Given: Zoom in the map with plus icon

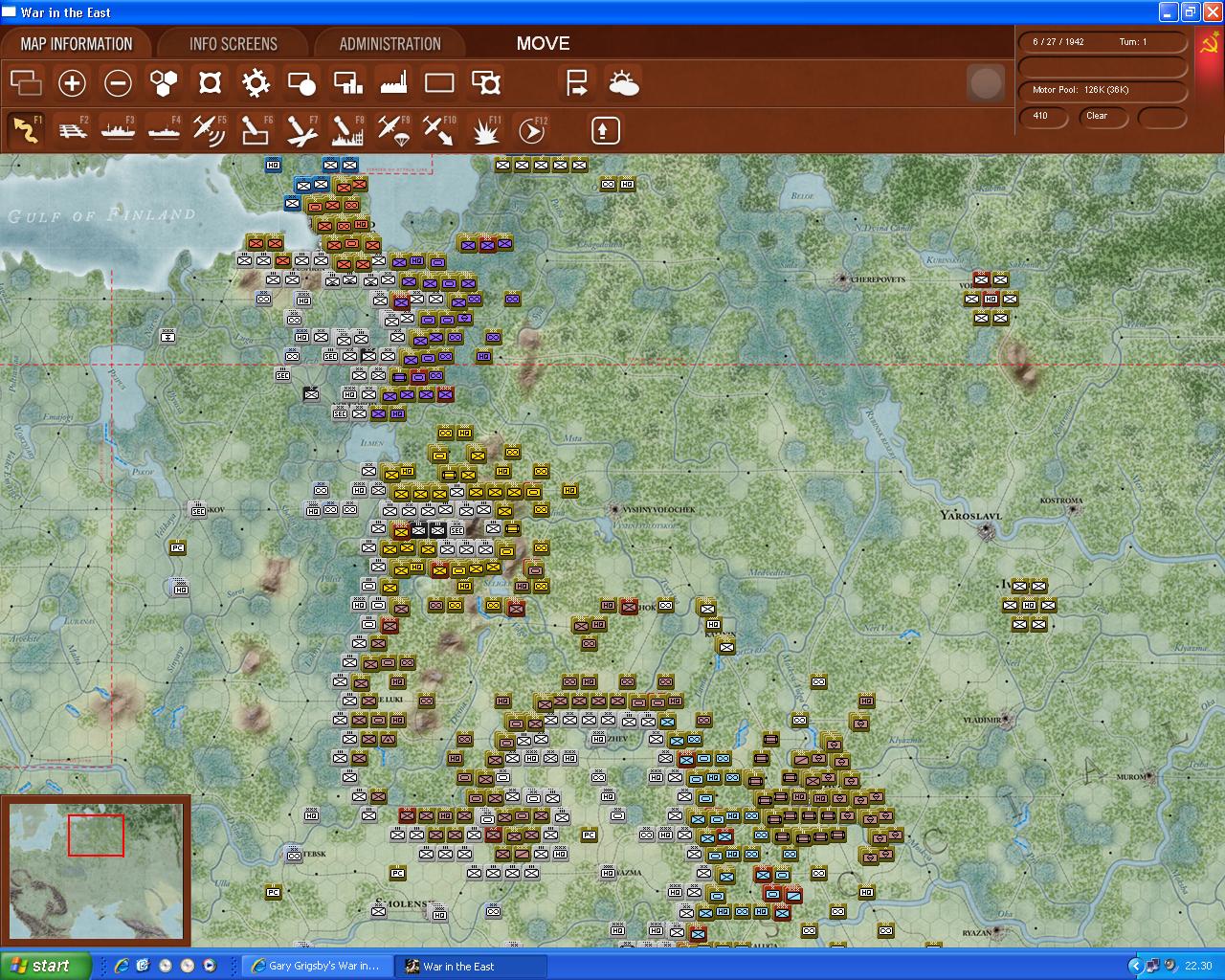Looking at the screenshot, I should (x=72, y=83).
